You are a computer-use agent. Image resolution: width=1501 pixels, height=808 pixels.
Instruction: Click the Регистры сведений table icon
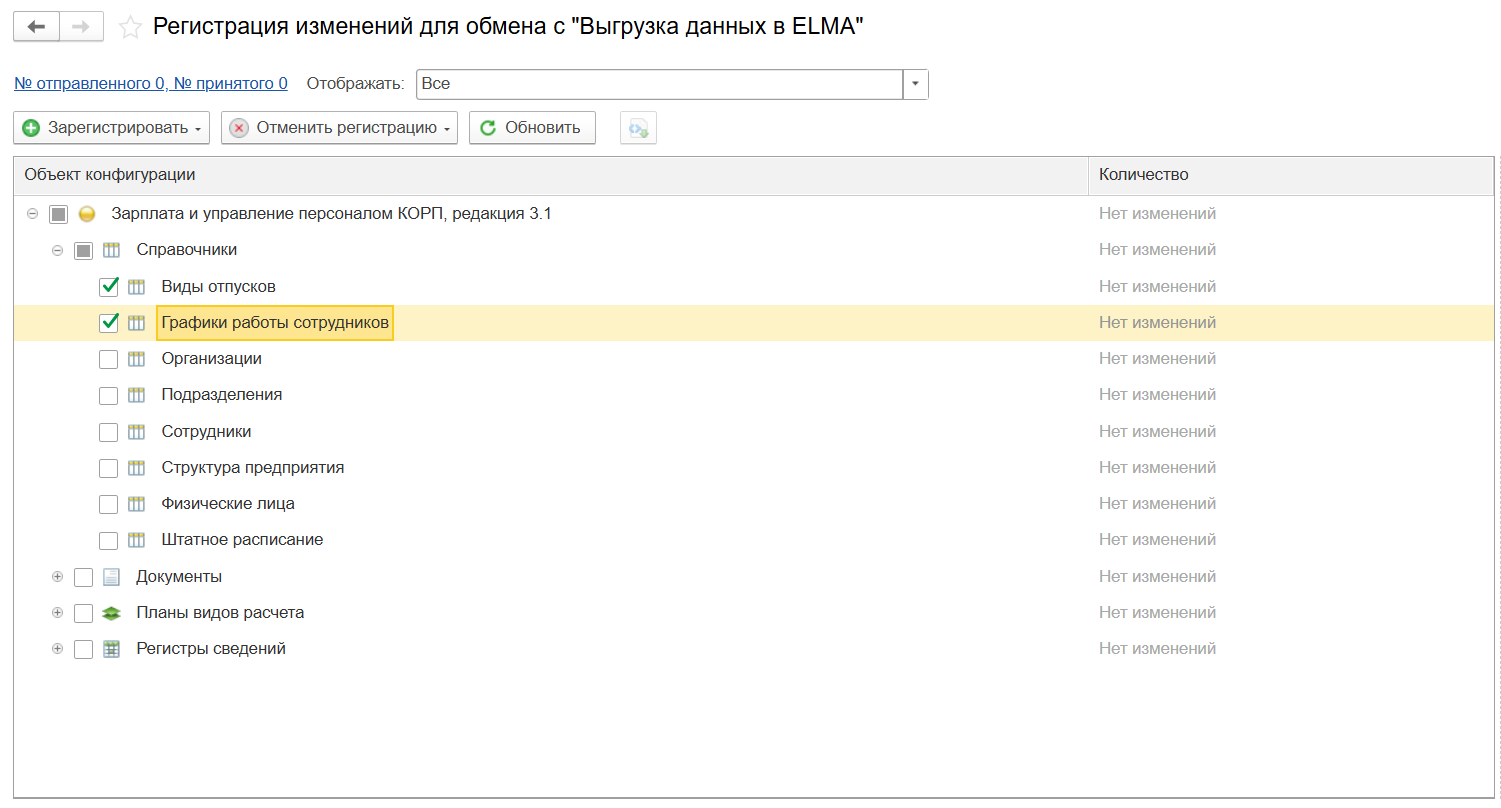[x=111, y=649]
